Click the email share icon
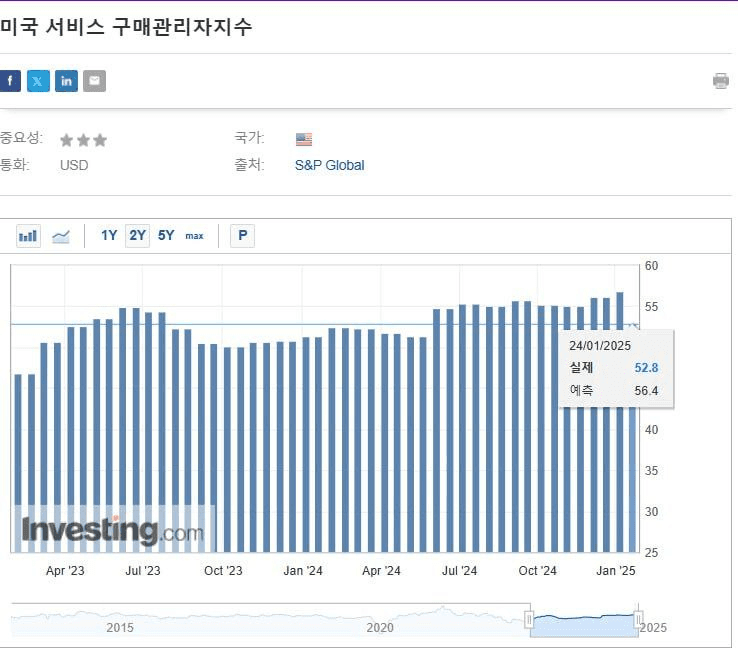 point(94,81)
